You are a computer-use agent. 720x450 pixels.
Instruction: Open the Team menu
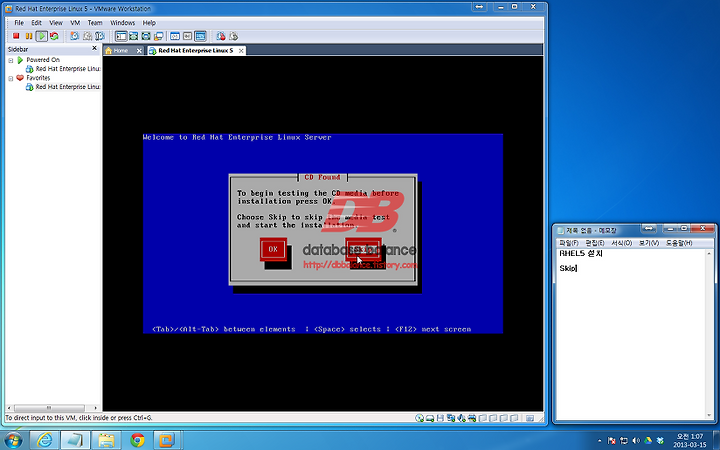point(95,22)
